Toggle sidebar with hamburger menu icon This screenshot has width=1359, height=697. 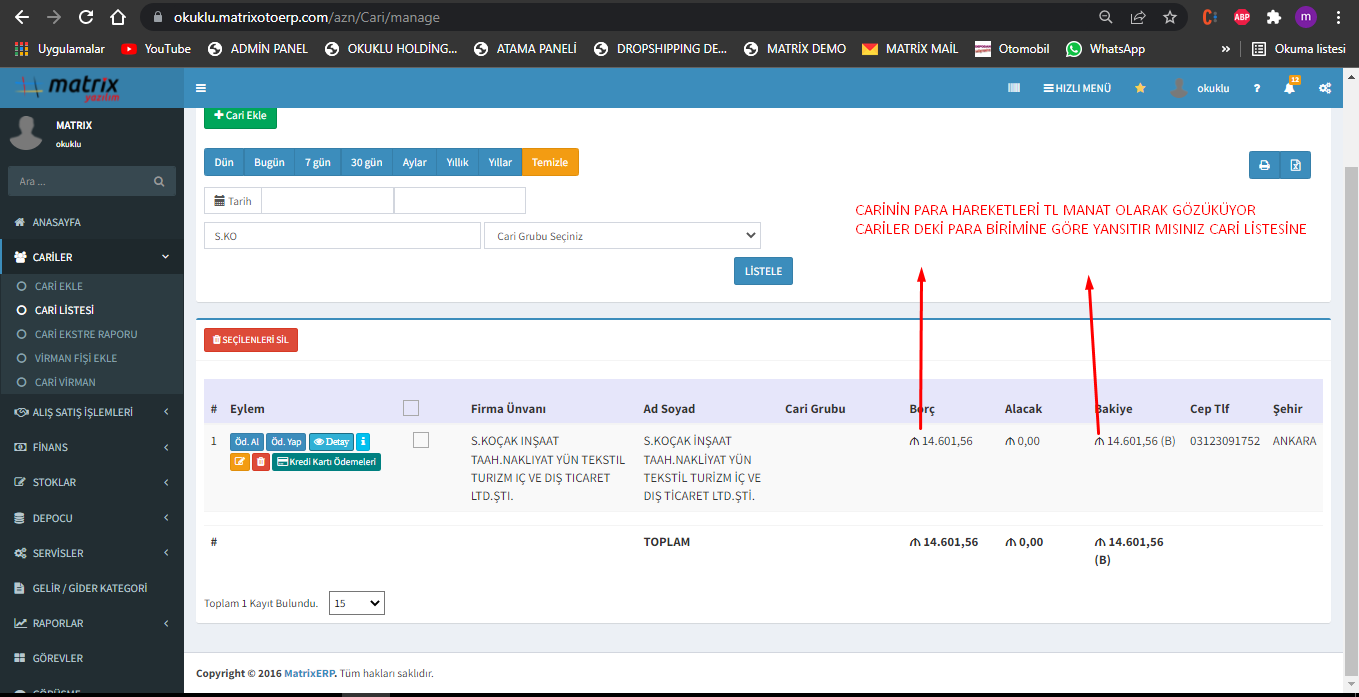201,88
